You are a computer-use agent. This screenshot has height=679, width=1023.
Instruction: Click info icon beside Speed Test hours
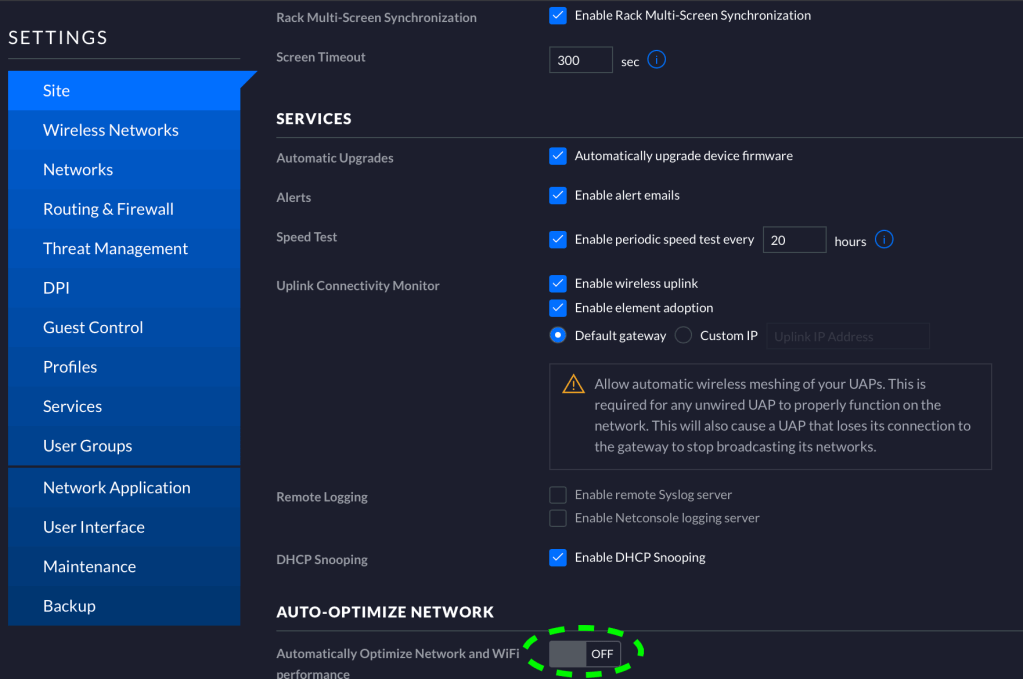884,240
